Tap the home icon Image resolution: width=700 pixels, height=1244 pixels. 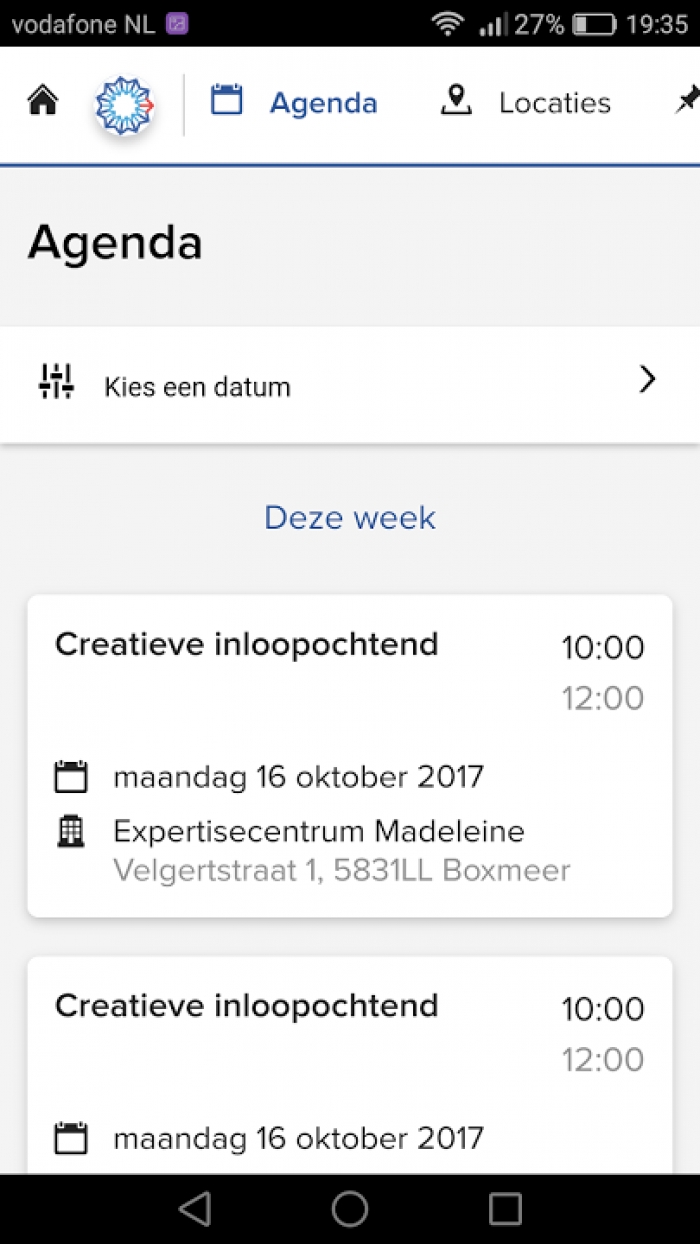coord(43,102)
